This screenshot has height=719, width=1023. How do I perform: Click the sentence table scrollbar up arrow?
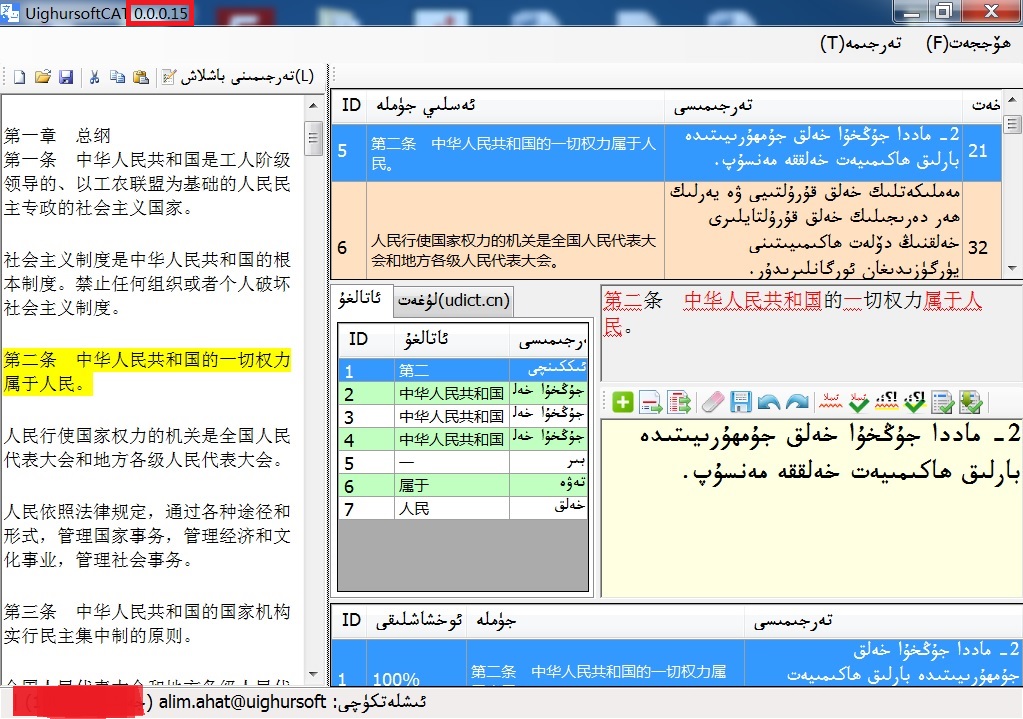click(x=1012, y=99)
